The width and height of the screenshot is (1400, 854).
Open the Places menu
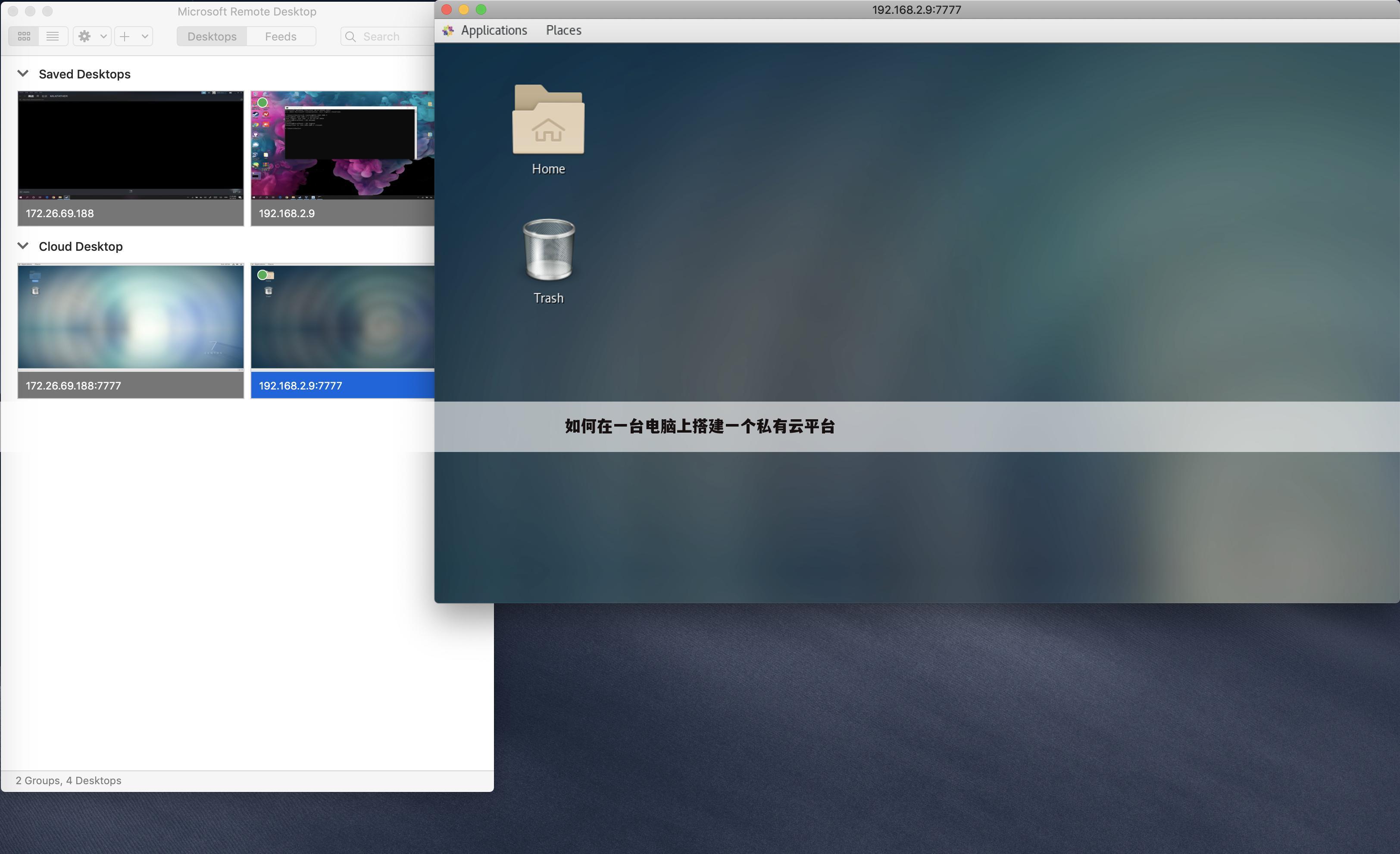point(563,31)
